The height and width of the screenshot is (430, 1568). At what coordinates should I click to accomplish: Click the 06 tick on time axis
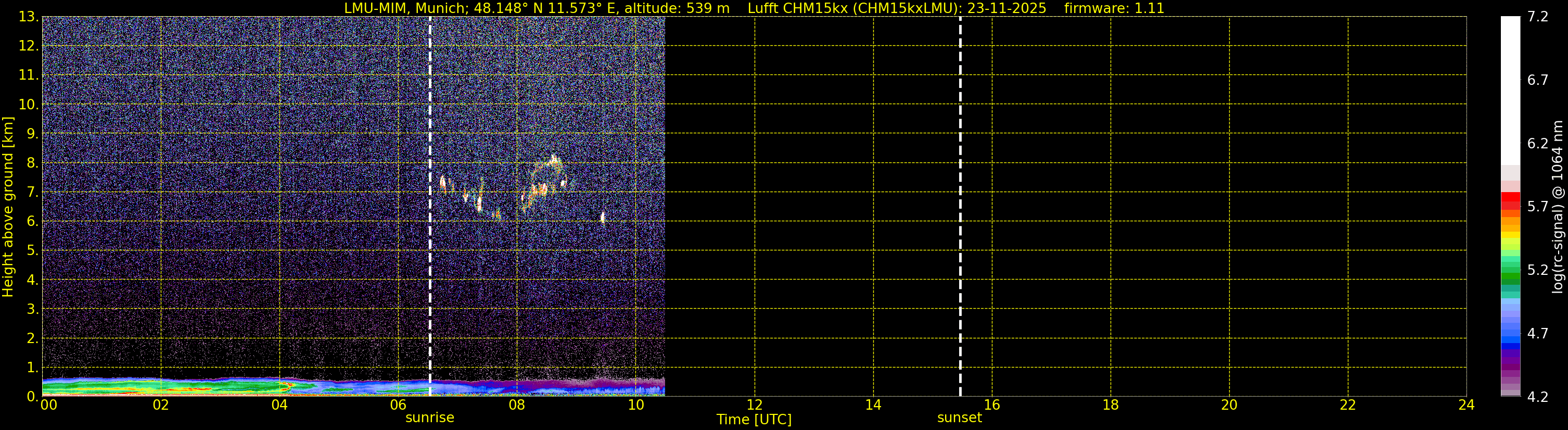(398, 405)
